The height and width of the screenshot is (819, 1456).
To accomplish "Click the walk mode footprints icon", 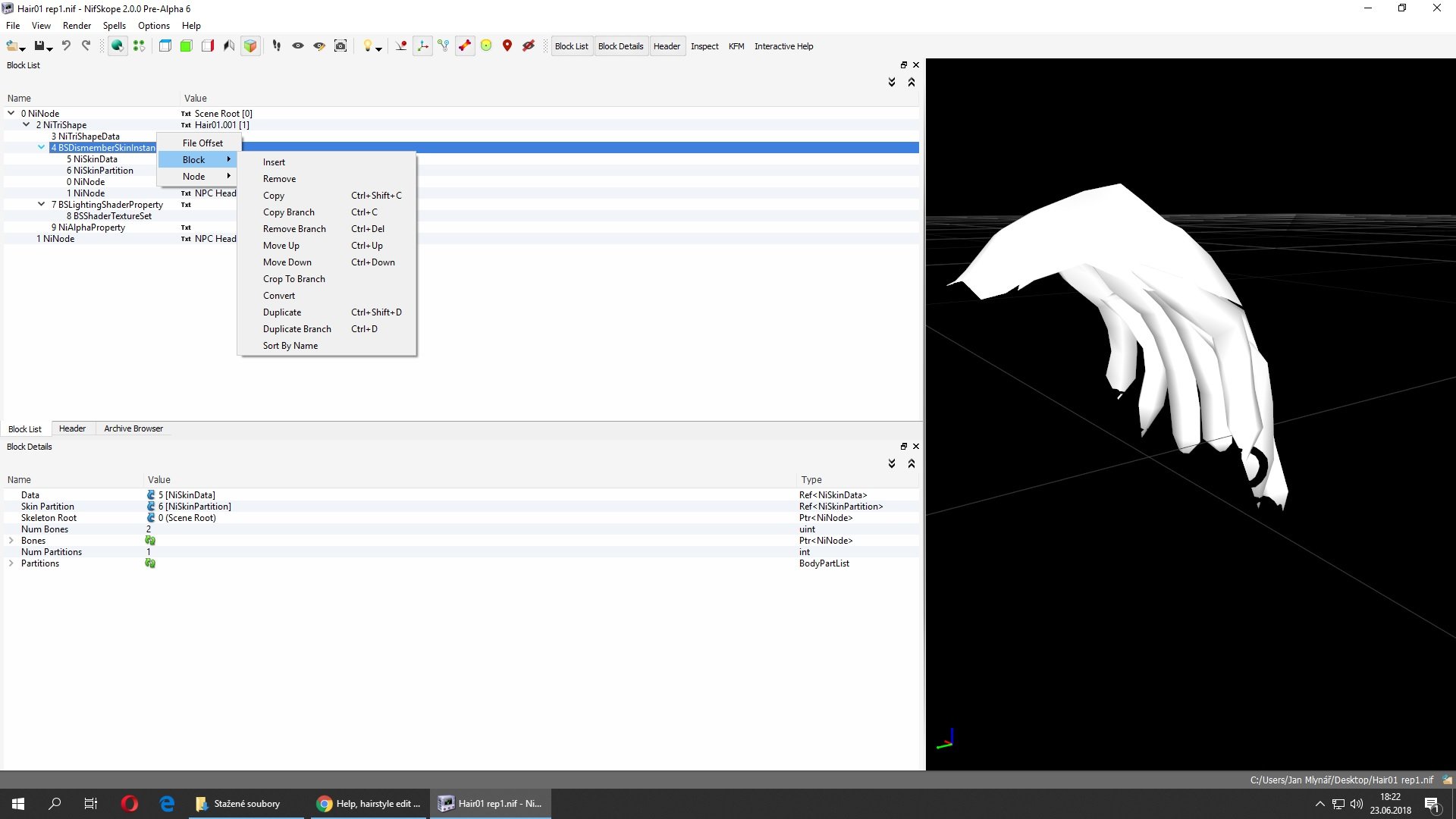I will (277, 46).
